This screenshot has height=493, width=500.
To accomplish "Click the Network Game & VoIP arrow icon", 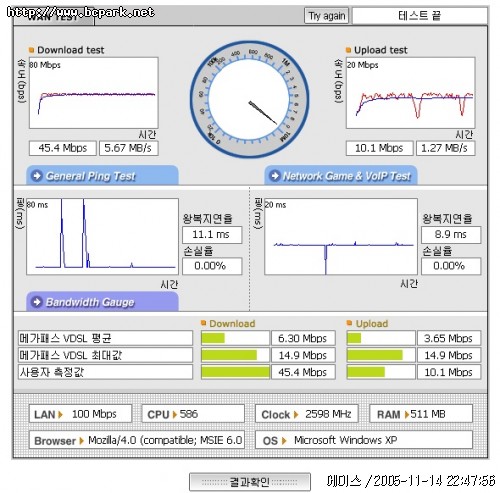I will [275, 175].
